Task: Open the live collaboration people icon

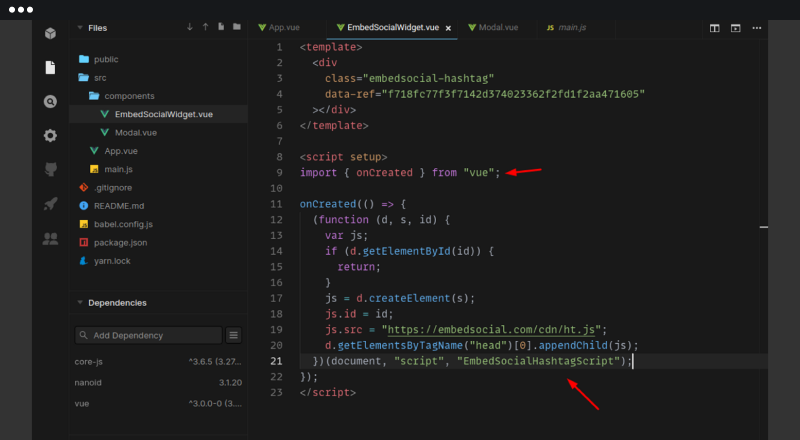Action: click(50, 238)
